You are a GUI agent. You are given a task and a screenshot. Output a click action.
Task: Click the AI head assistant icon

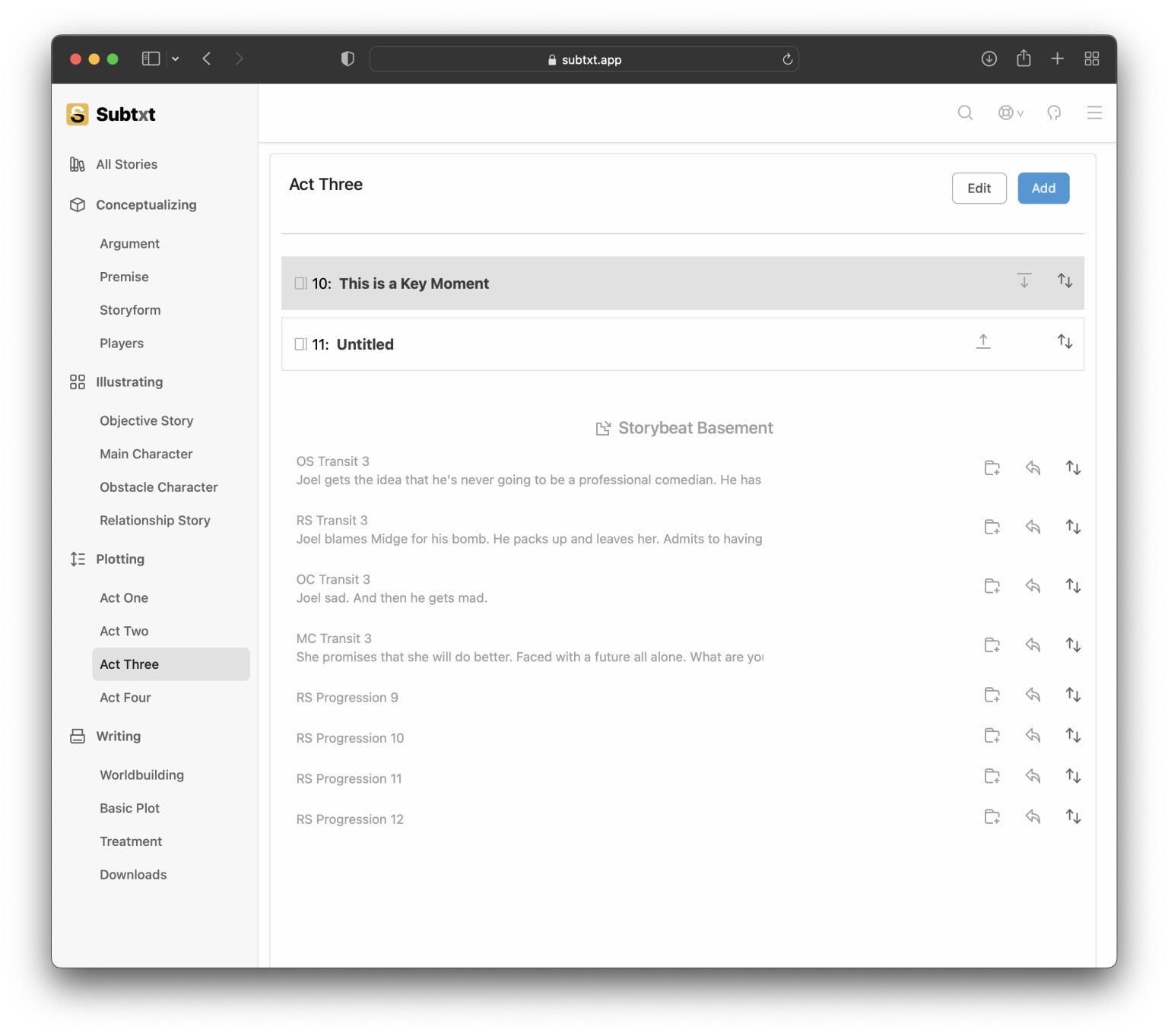tap(1054, 112)
